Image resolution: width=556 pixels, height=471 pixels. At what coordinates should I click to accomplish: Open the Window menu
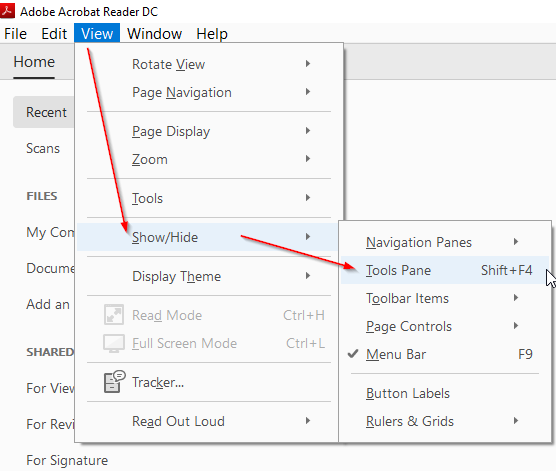(x=155, y=34)
